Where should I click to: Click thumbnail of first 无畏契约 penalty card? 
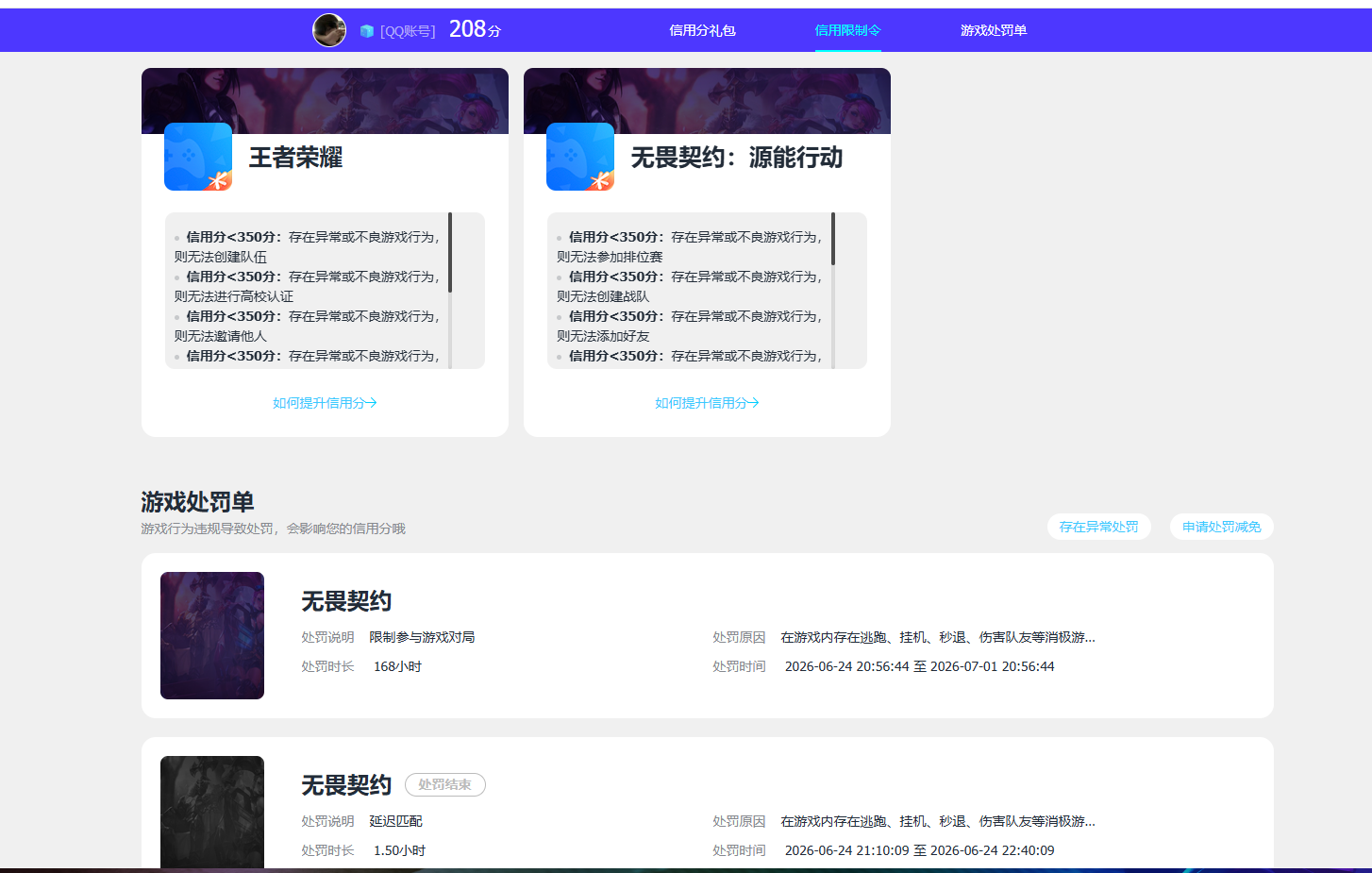212,635
